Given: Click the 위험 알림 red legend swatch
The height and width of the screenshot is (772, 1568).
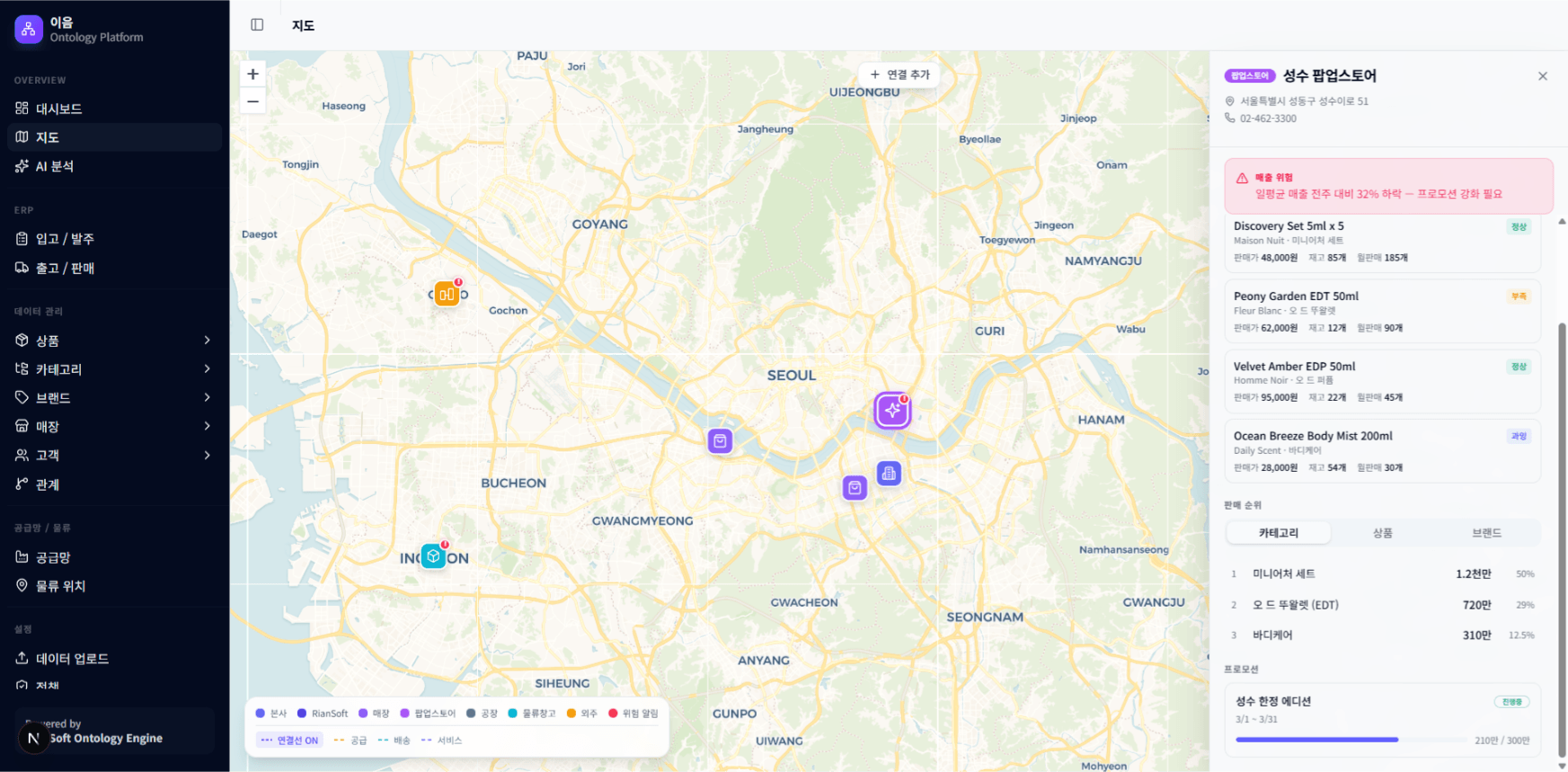Looking at the screenshot, I should point(613,714).
